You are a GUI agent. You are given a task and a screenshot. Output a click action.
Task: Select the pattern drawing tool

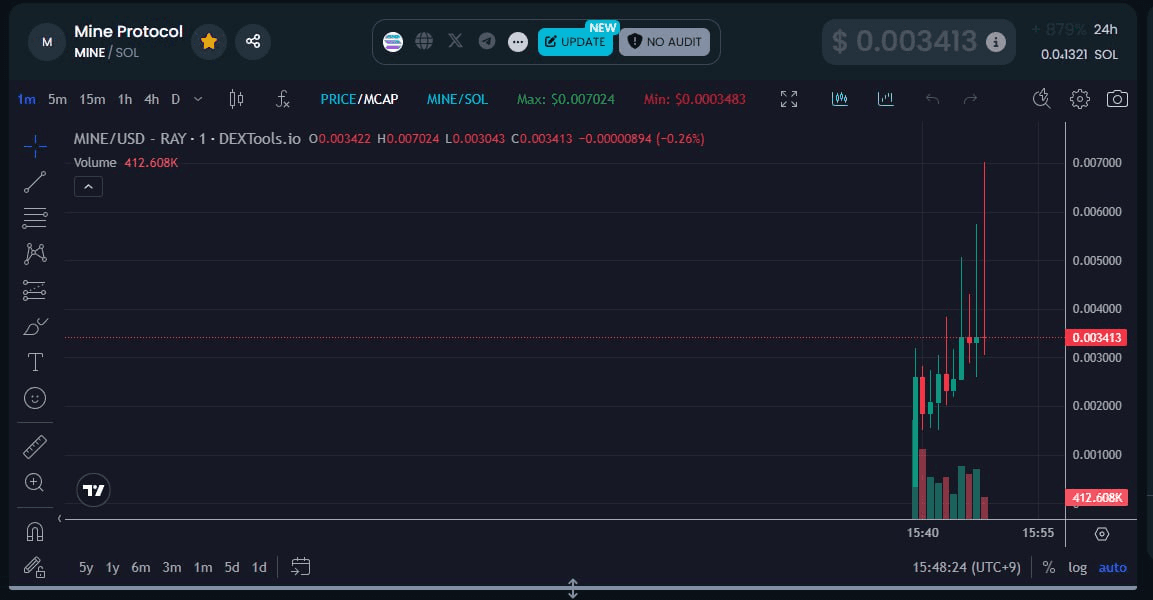pyautogui.click(x=35, y=254)
